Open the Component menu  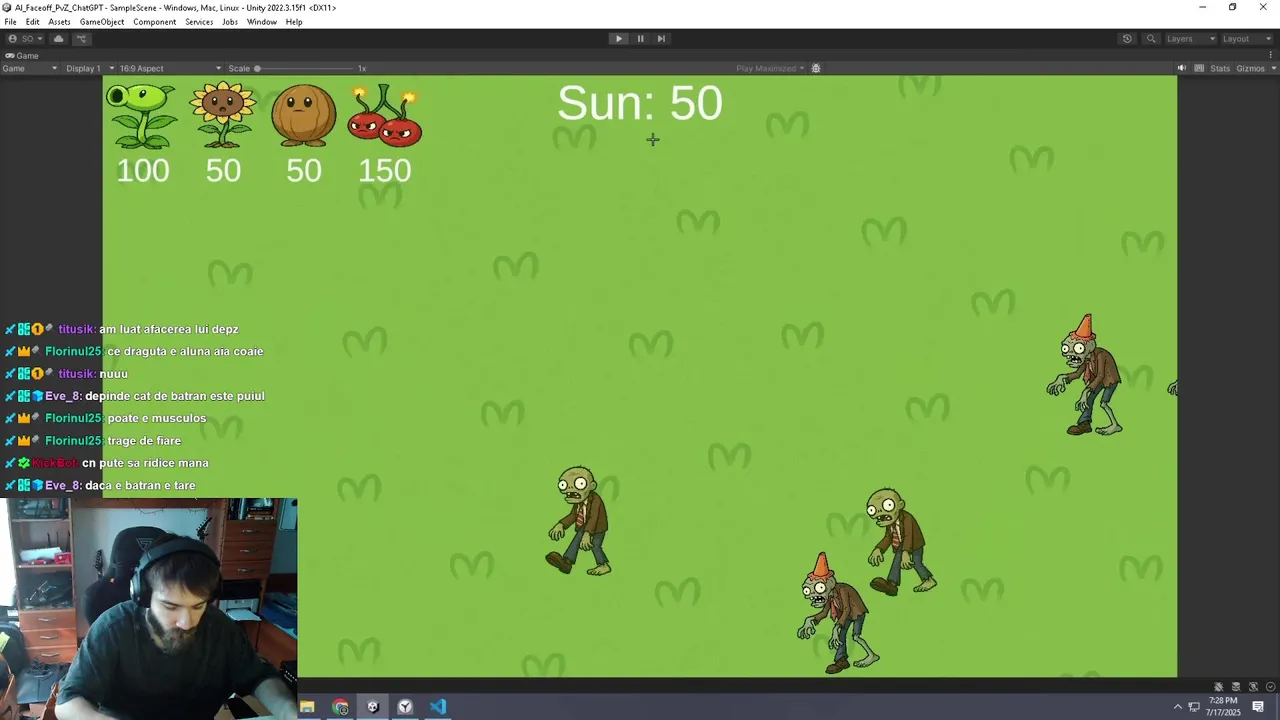point(155,22)
